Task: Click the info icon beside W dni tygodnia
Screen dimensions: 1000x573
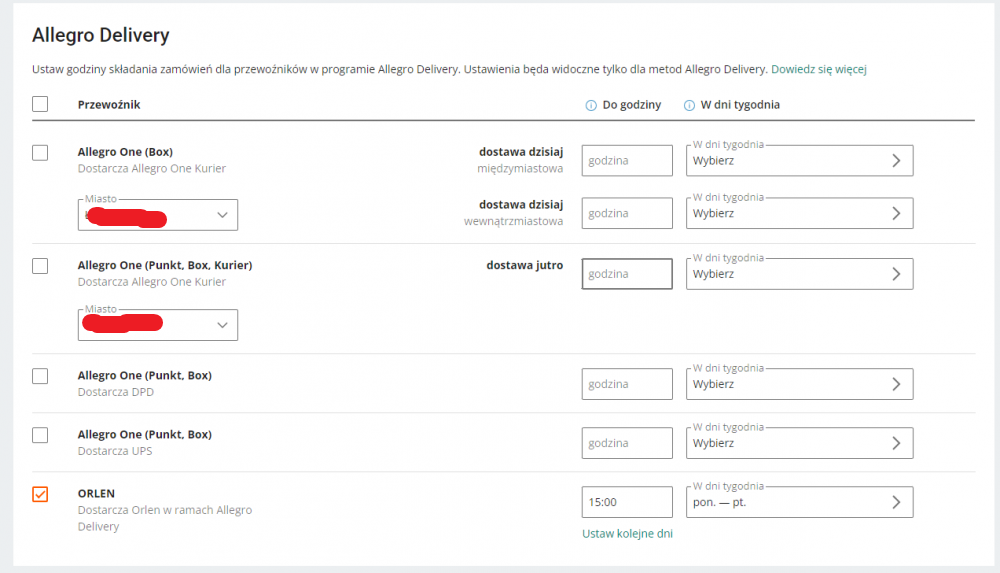Action: pyautogui.click(x=689, y=105)
